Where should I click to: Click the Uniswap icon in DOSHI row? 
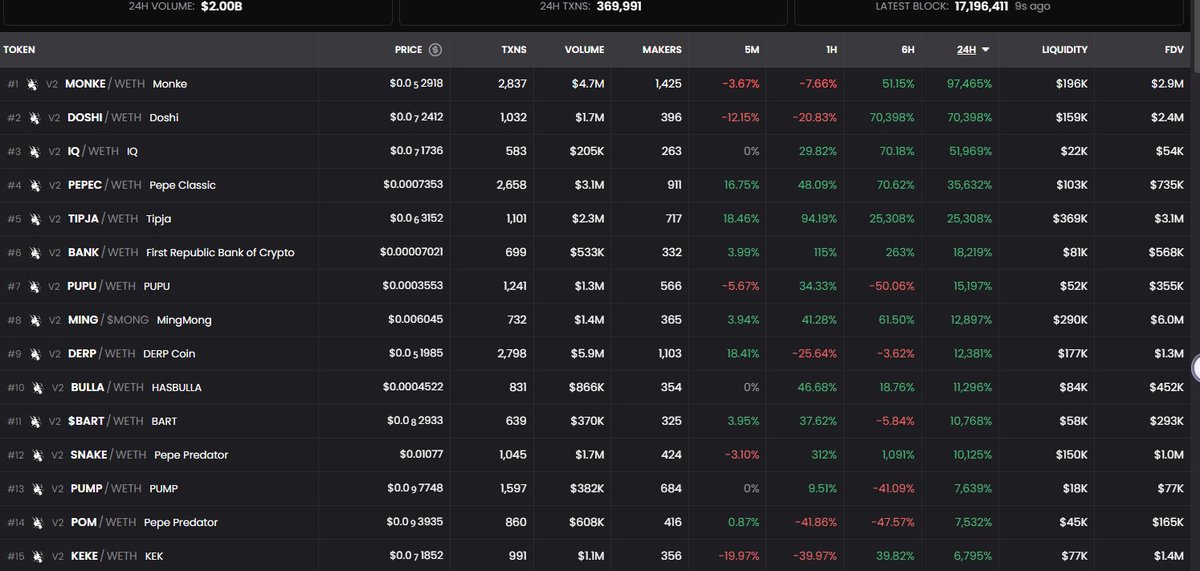click(35, 118)
